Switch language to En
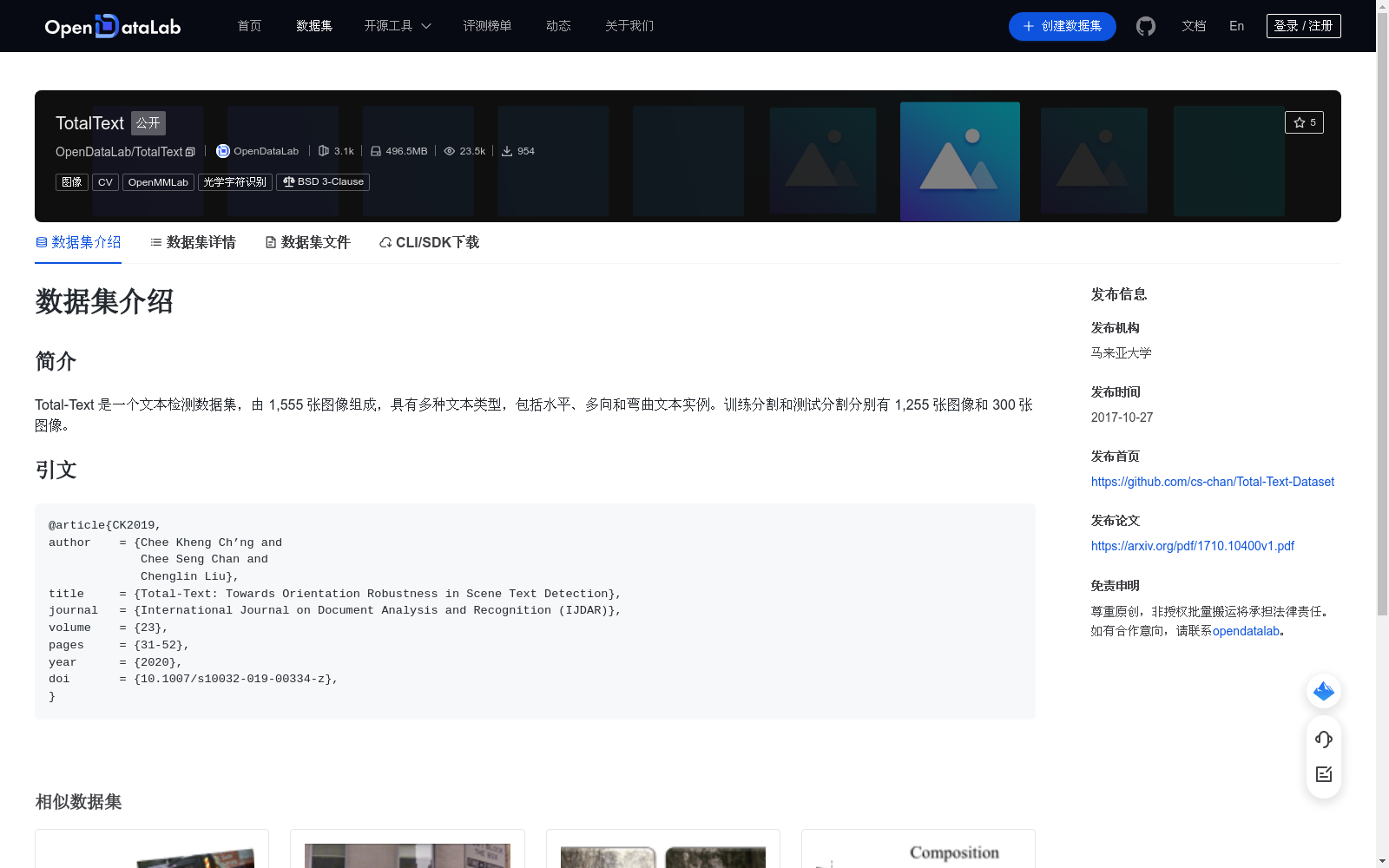The image size is (1389, 868). click(1236, 26)
